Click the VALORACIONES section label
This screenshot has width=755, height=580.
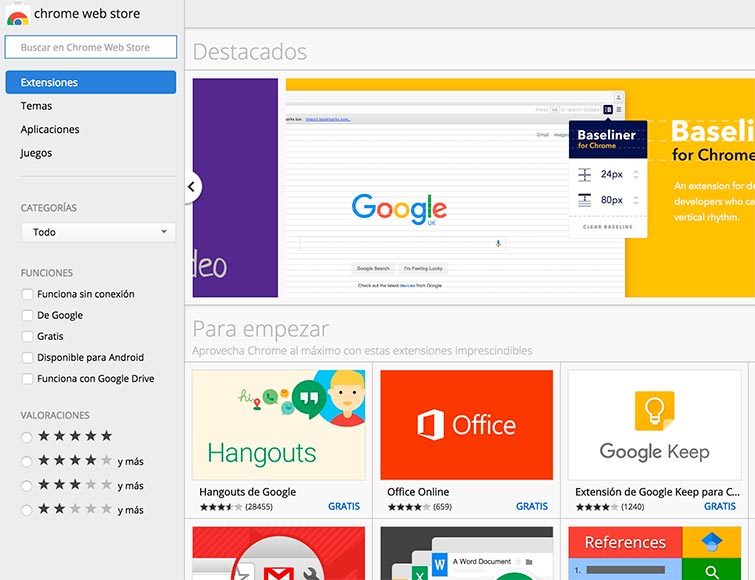click(55, 415)
